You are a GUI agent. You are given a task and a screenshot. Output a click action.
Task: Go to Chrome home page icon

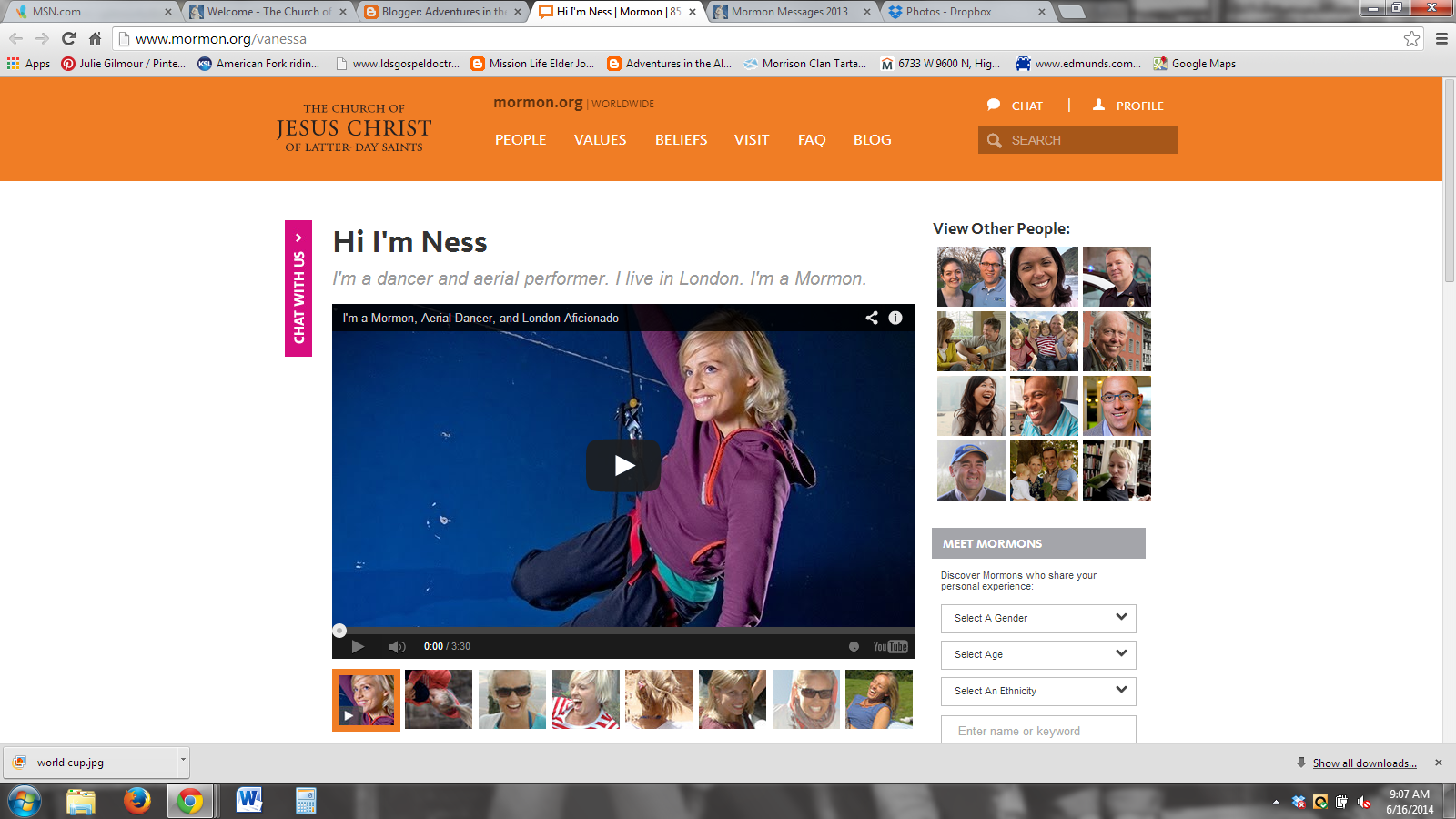pyautogui.click(x=95, y=38)
